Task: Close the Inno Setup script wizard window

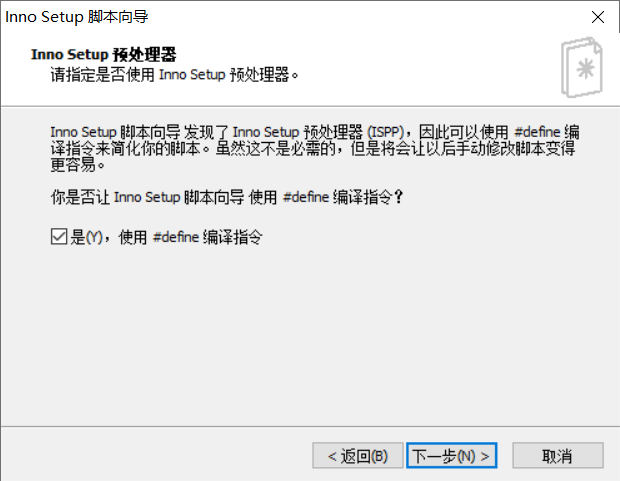Action: click(x=597, y=17)
